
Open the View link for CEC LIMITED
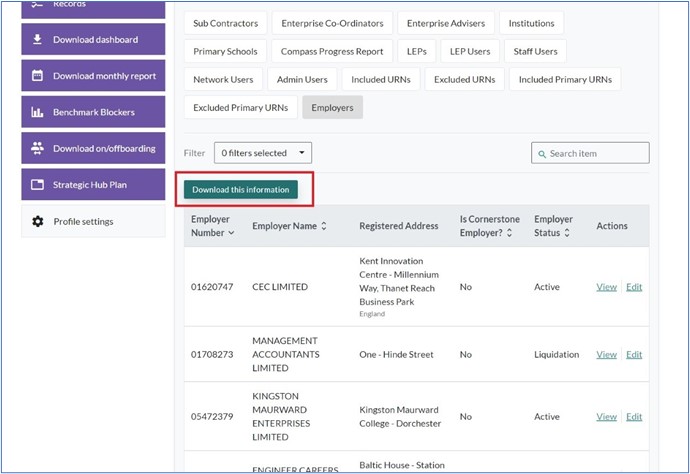click(x=606, y=287)
